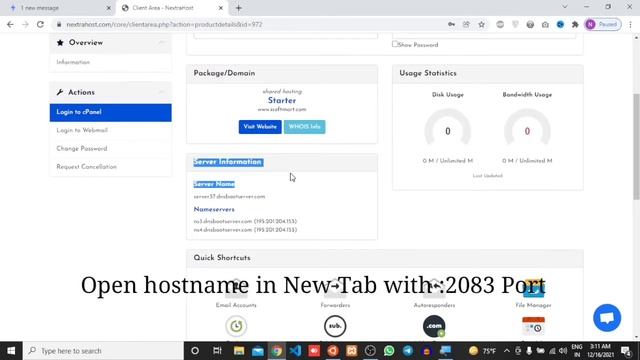Open the File Manager shortcut

pyautogui.click(x=533, y=294)
